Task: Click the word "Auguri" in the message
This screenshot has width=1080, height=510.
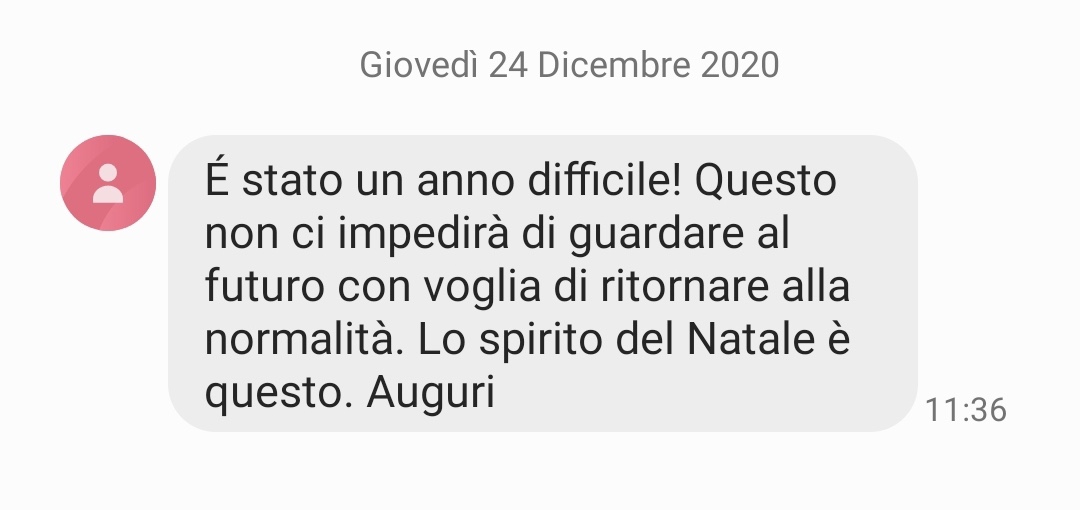Action: 431,394
